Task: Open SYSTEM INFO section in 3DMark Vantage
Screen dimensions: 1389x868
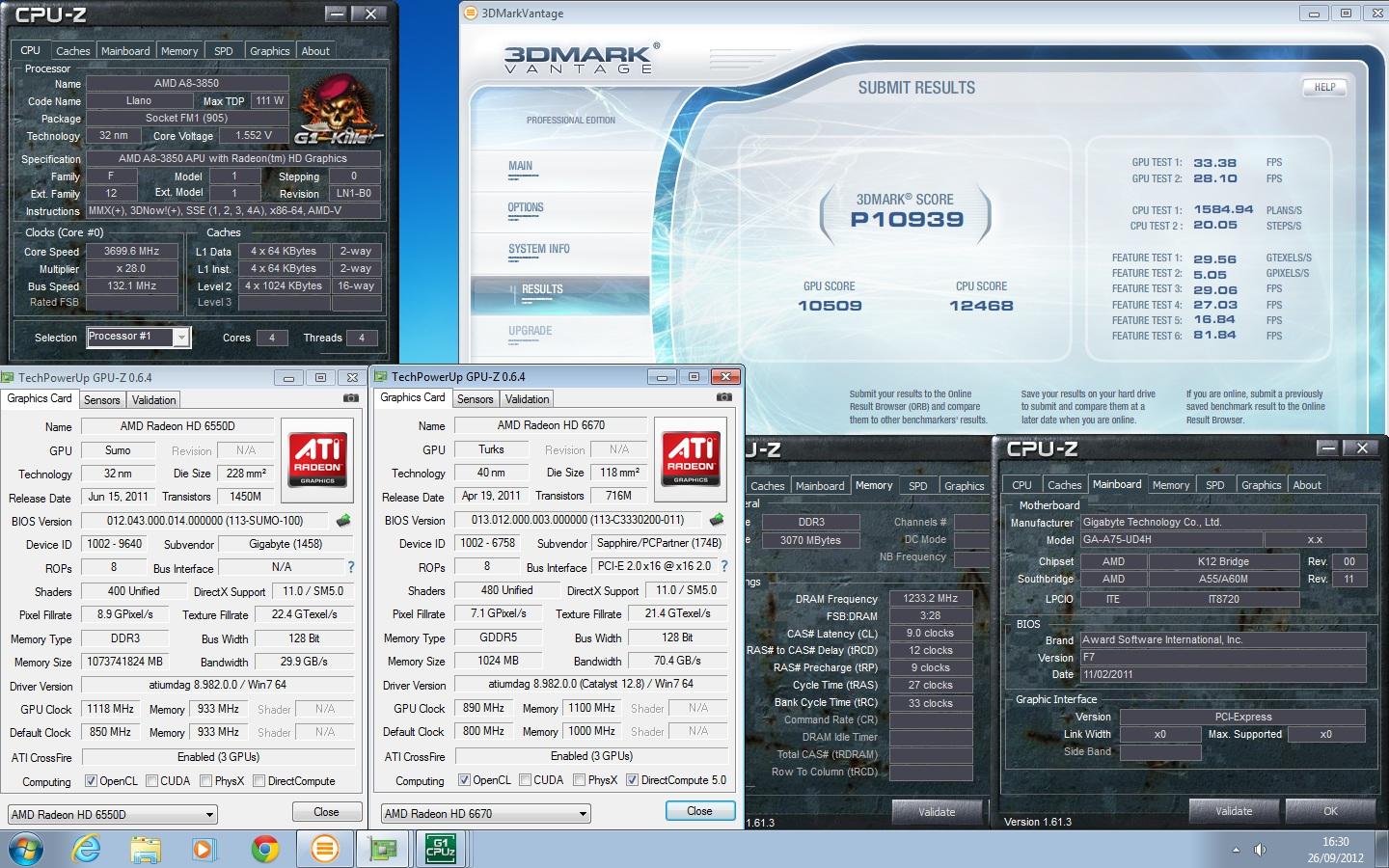Action: pyautogui.click(x=539, y=249)
